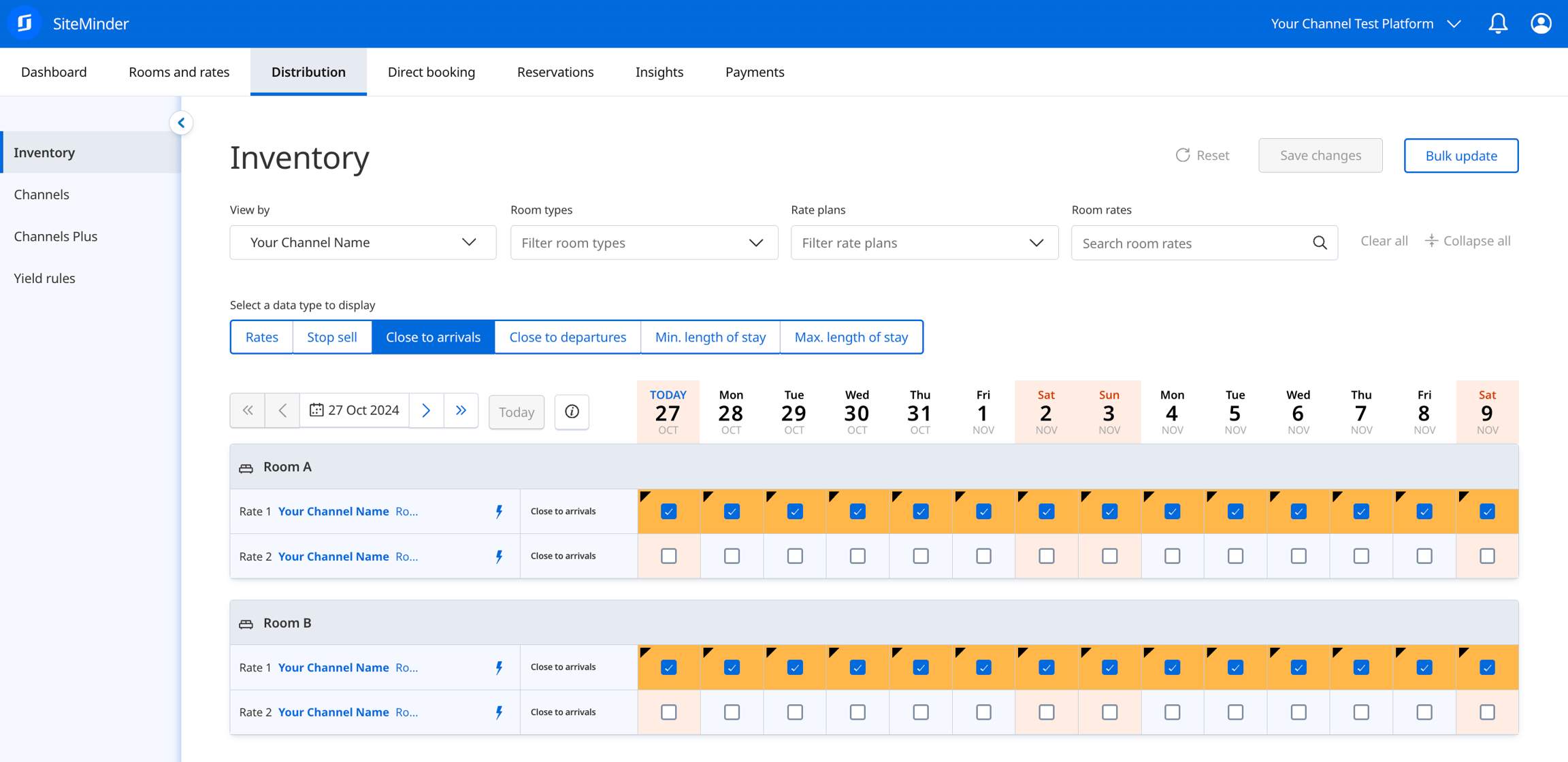Viewport: 1568px width, 762px height.
Task: Select the Stop sell data type
Action: click(x=332, y=337)
